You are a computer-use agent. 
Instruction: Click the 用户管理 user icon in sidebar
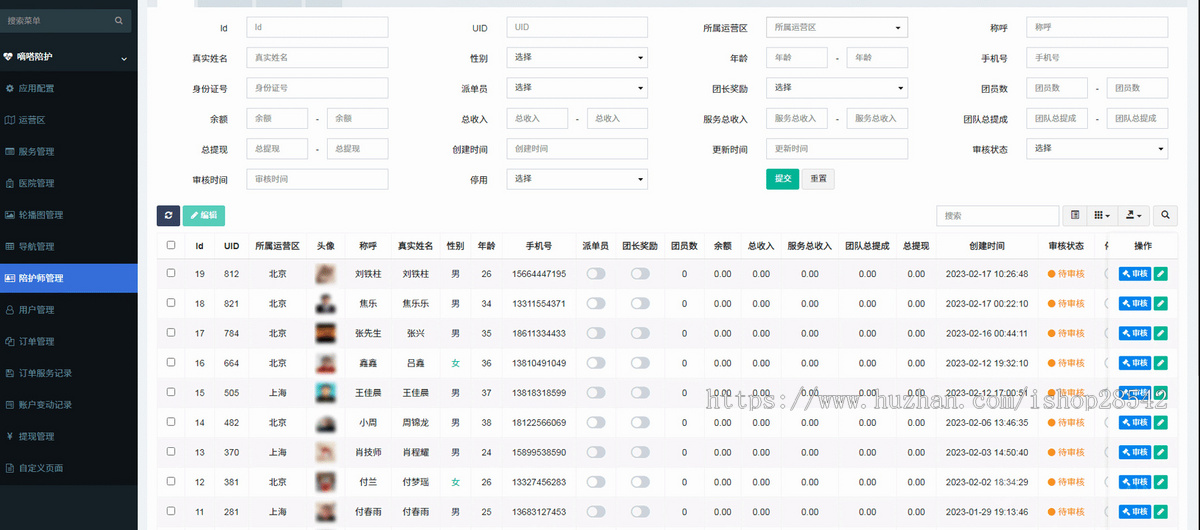pyautogui.click(x=10, y=310)
